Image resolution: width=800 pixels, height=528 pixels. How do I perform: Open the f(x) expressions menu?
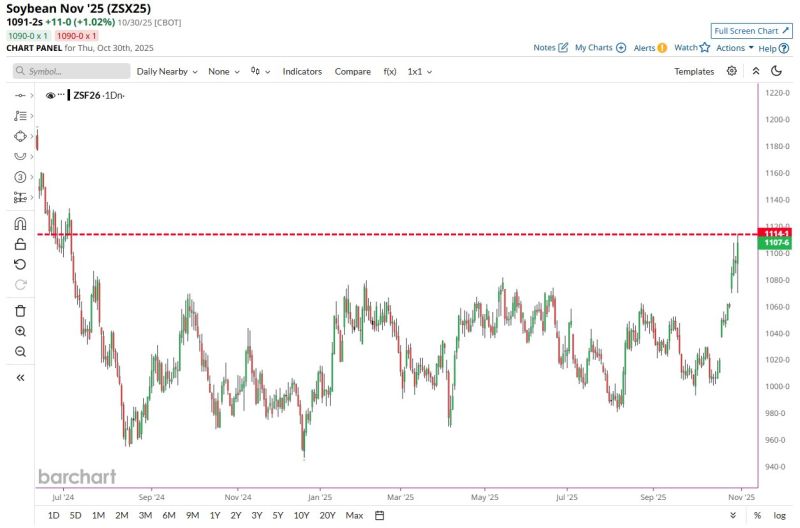coord(390,71)
